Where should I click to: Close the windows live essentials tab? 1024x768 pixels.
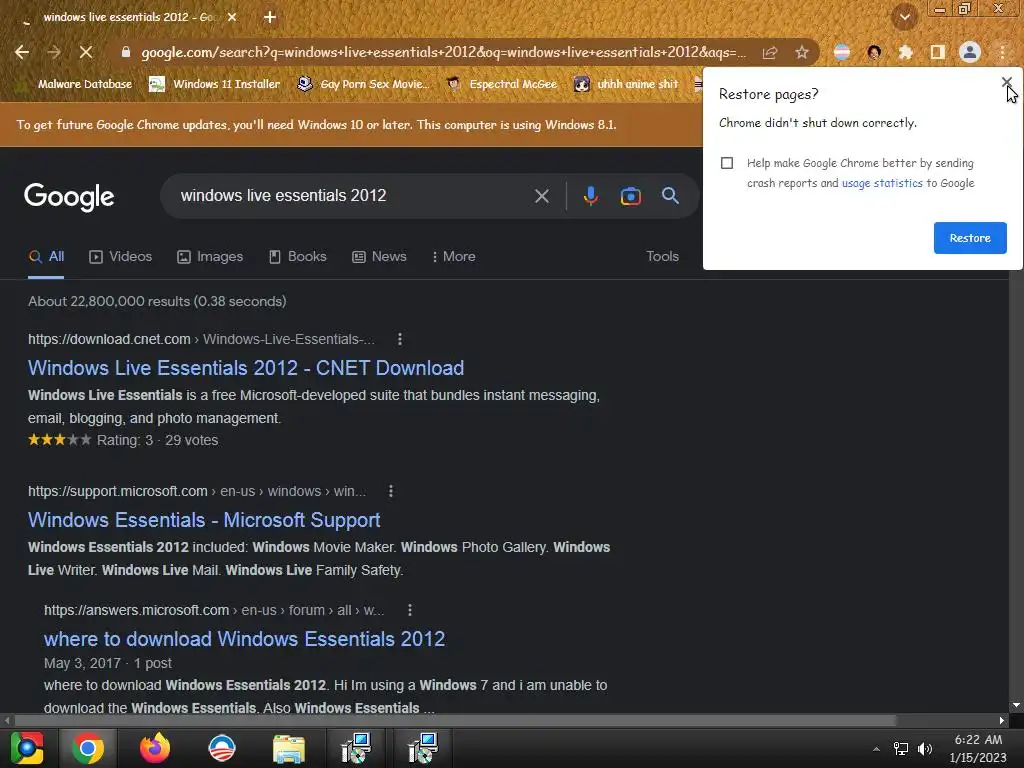click(x=232, y=18)
